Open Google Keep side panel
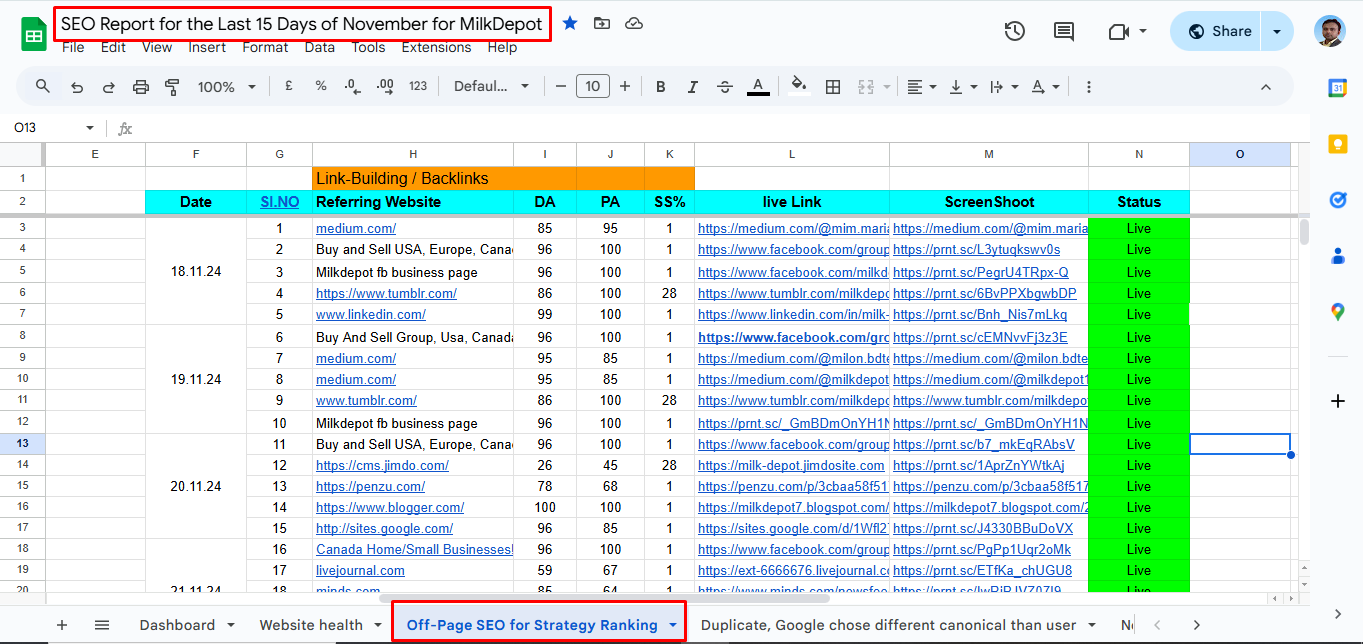The image size is (1363, 644). [1337, 144]
